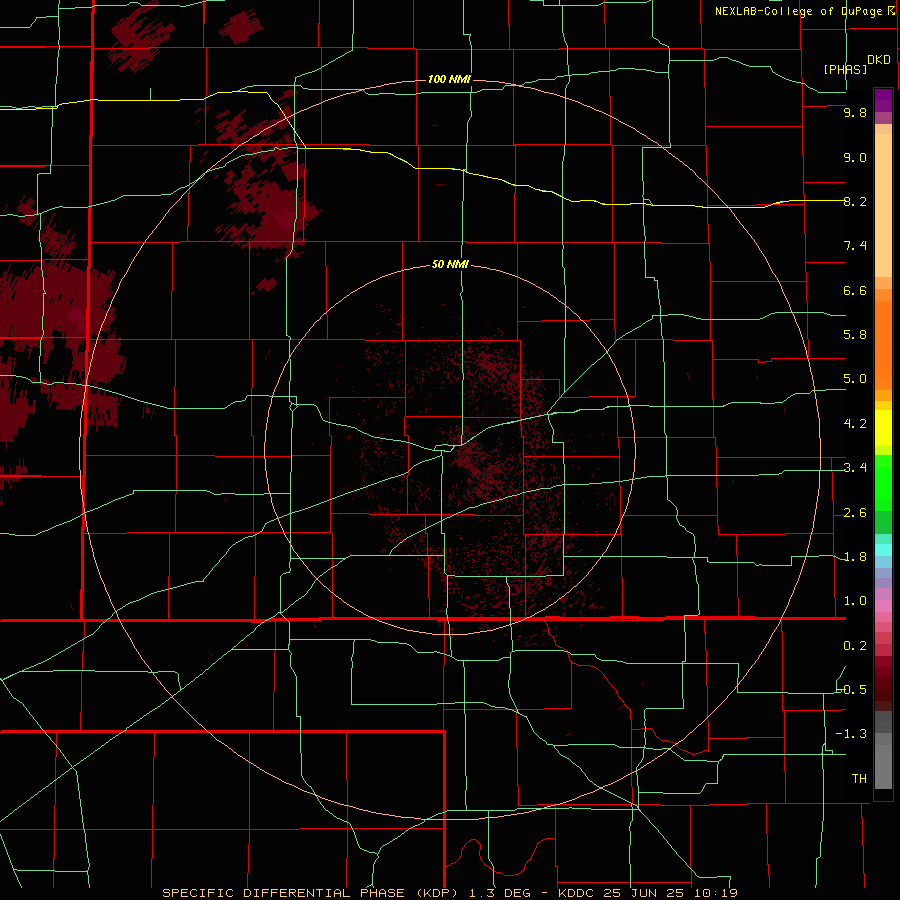
Task: Click the 6.6 scale value
Action: coord(855,290)
